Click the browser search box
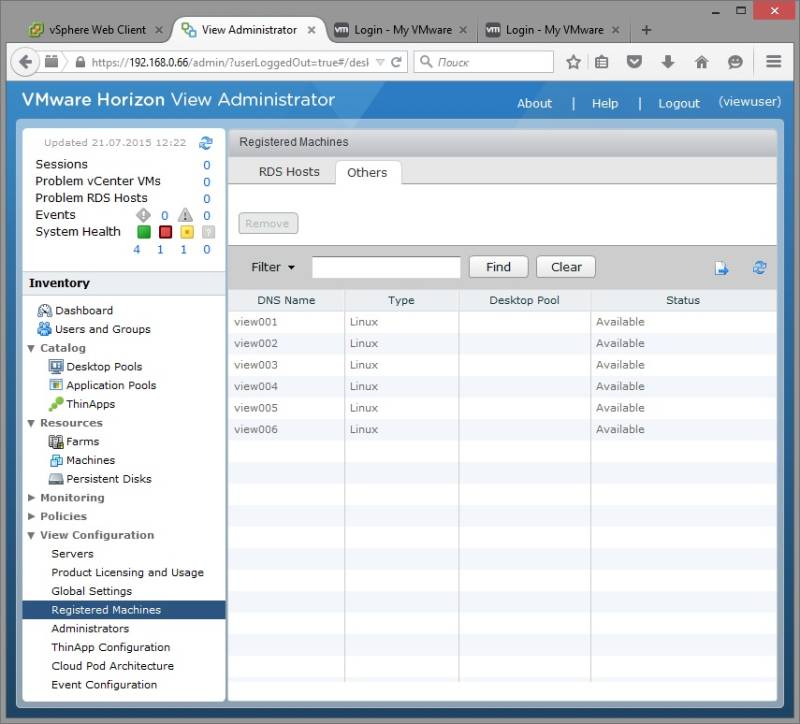The image size is (800, 724). point(484,62)
